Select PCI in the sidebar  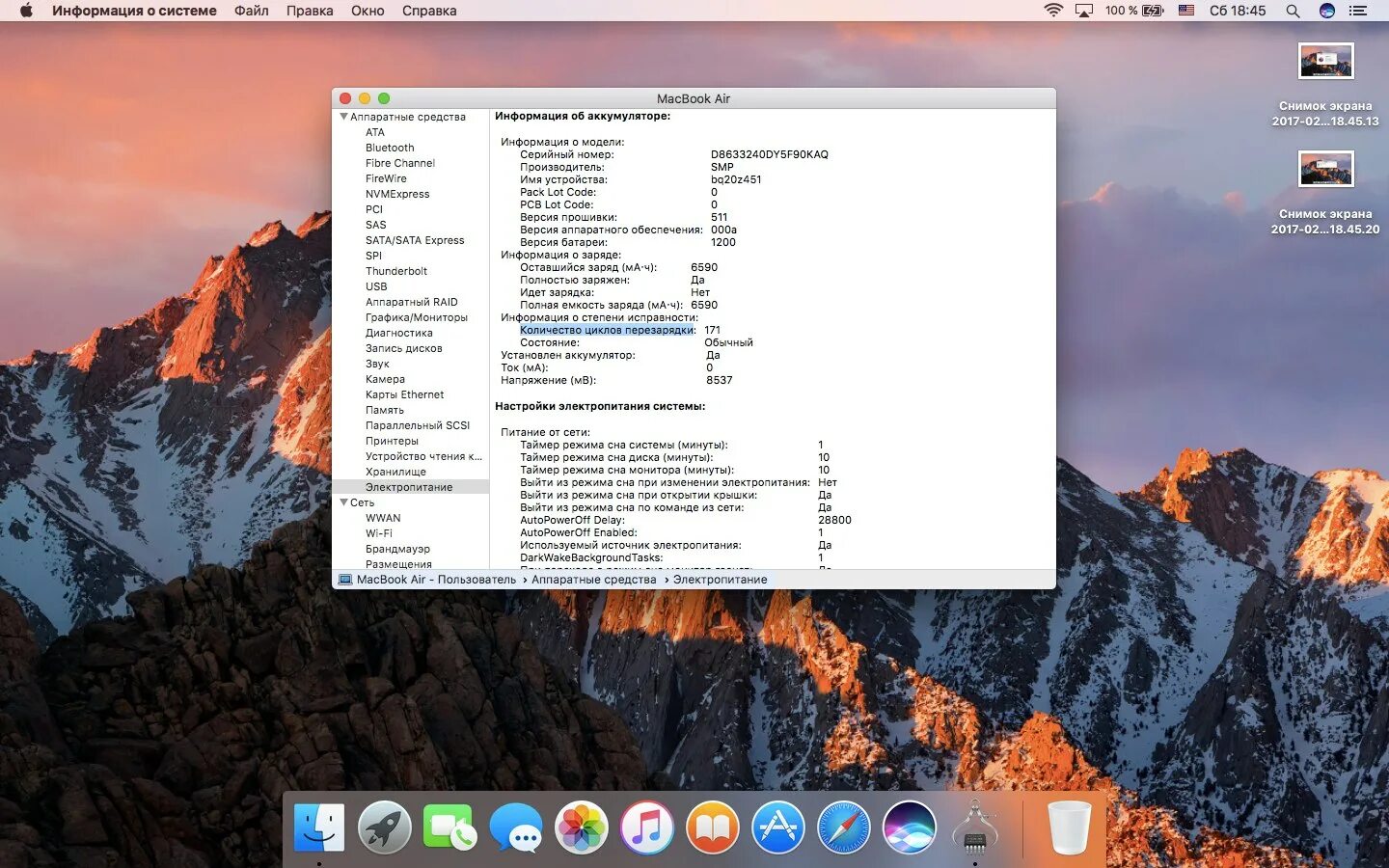(x=374, y=209)
